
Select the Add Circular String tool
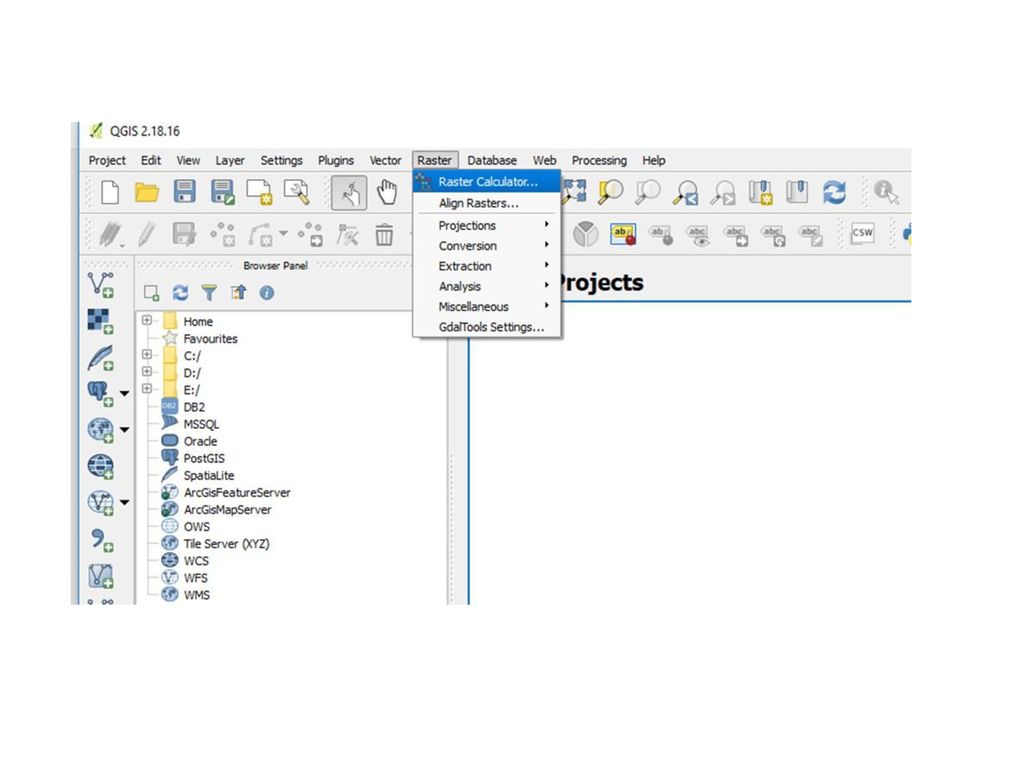(x=261, y=234)
